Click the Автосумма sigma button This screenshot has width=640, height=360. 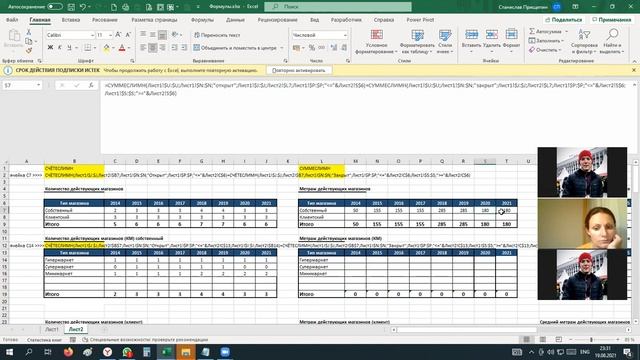pos(545,31)
